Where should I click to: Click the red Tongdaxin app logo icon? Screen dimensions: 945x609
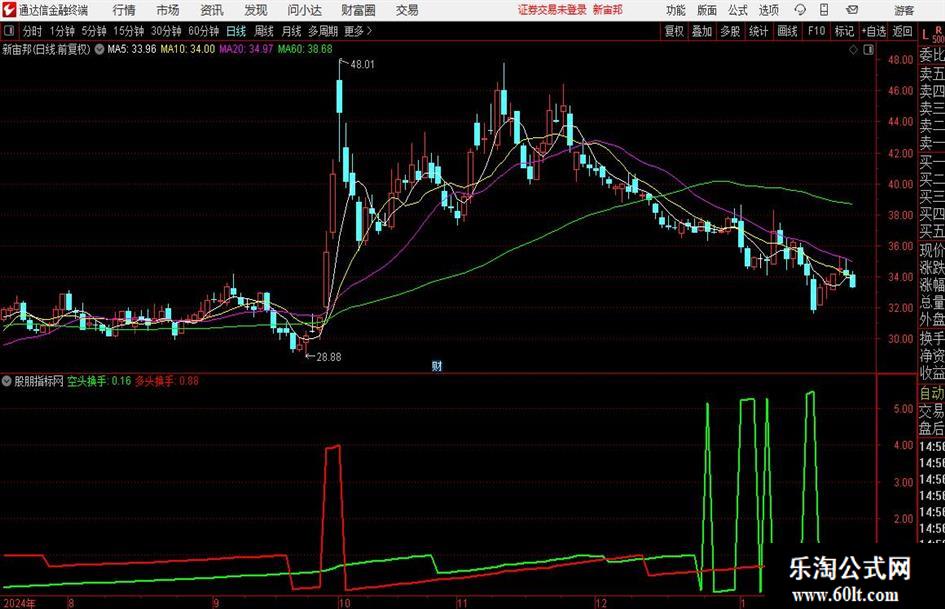(9, 10)
